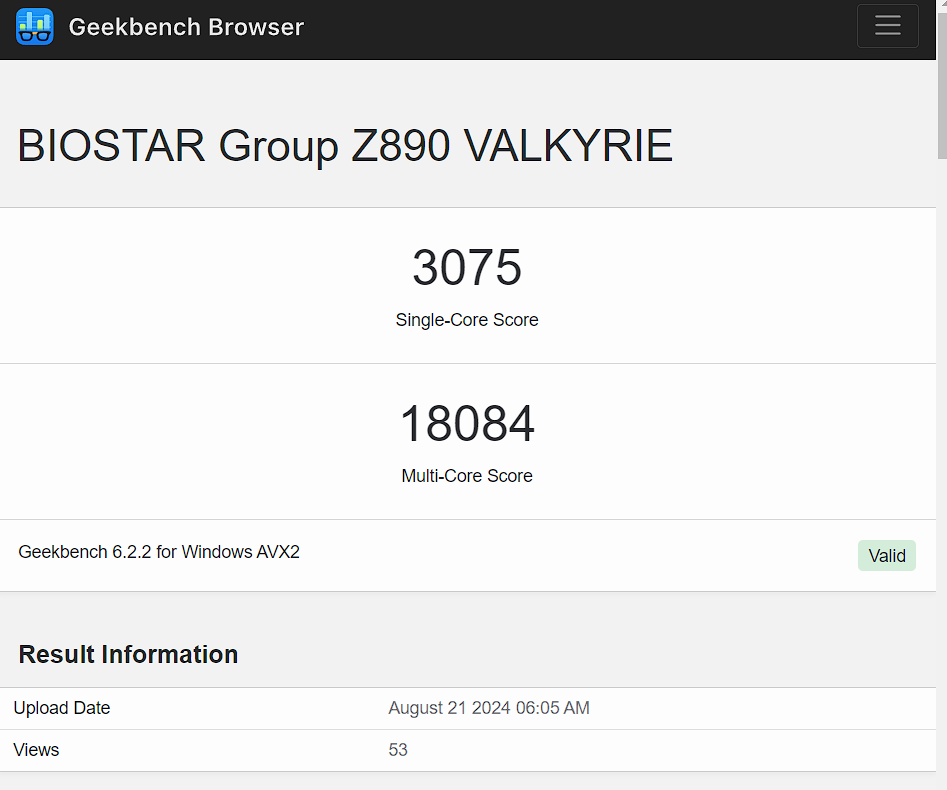Click the Geekbench logo icon
Image resolution: width=947 pixels, height=790 pixels.
pos(34,27)
